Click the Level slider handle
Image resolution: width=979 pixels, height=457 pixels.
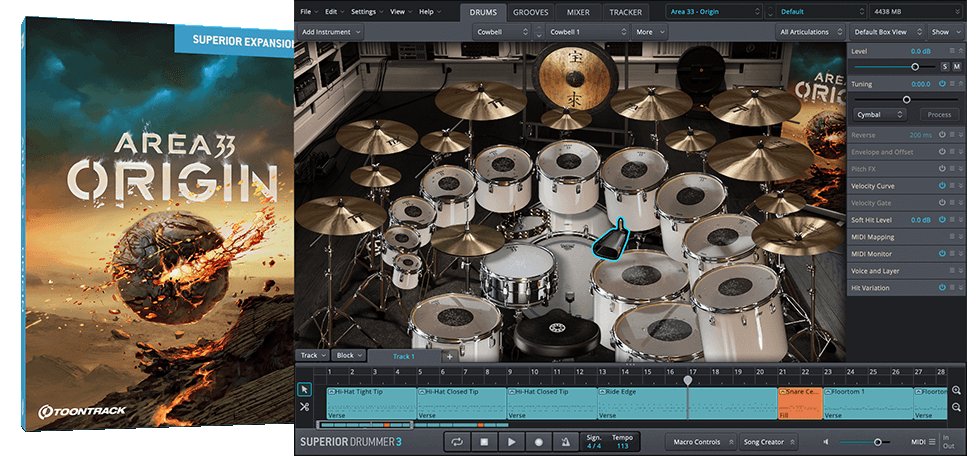tap(915, 67)
